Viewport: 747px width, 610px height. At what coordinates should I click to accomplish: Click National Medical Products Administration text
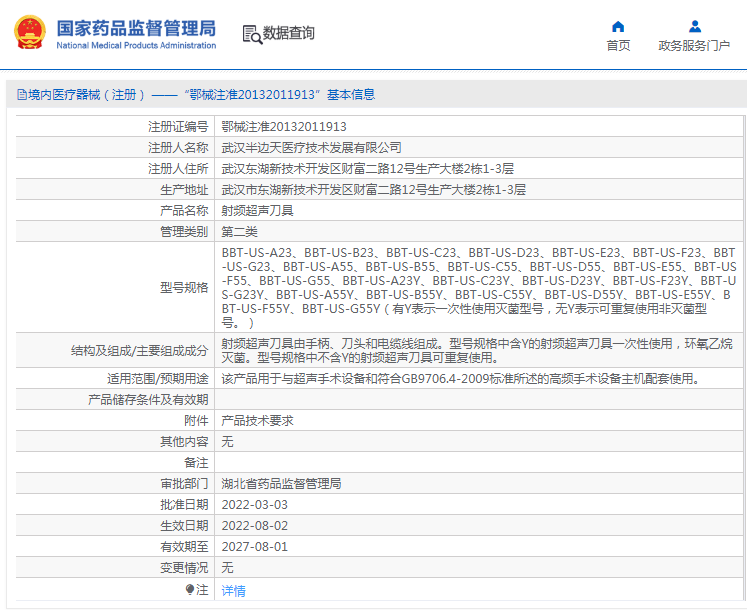(136, 45)
